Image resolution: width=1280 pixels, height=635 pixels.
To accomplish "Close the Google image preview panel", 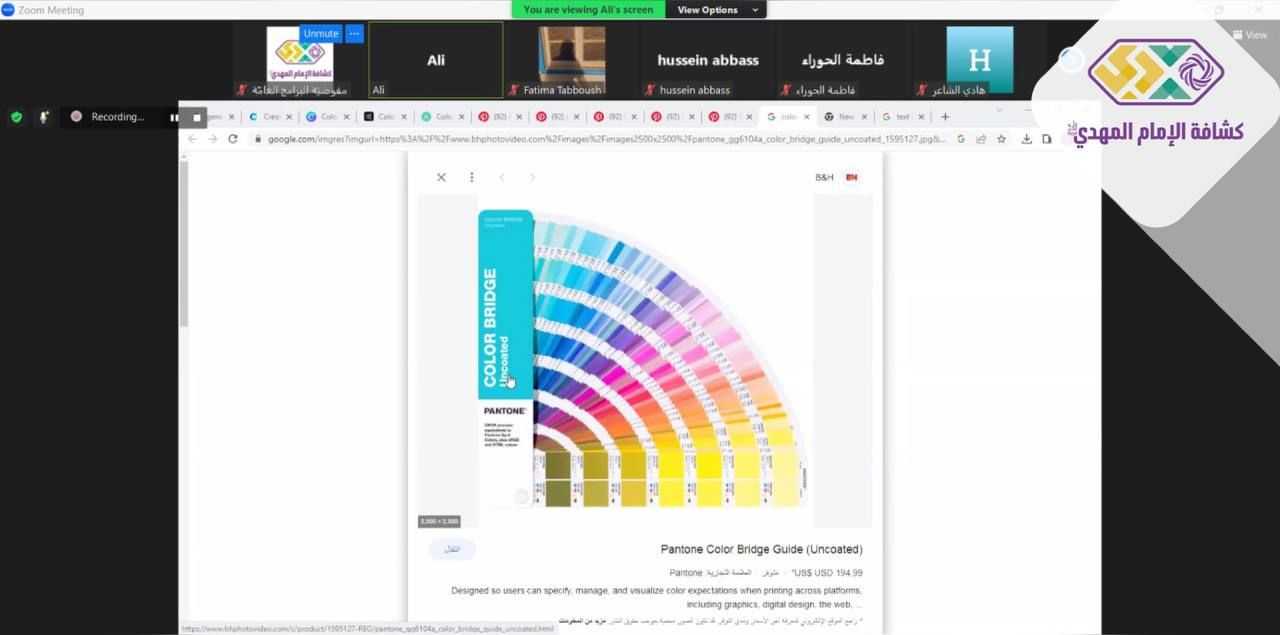I will click(x=441, y=177).
